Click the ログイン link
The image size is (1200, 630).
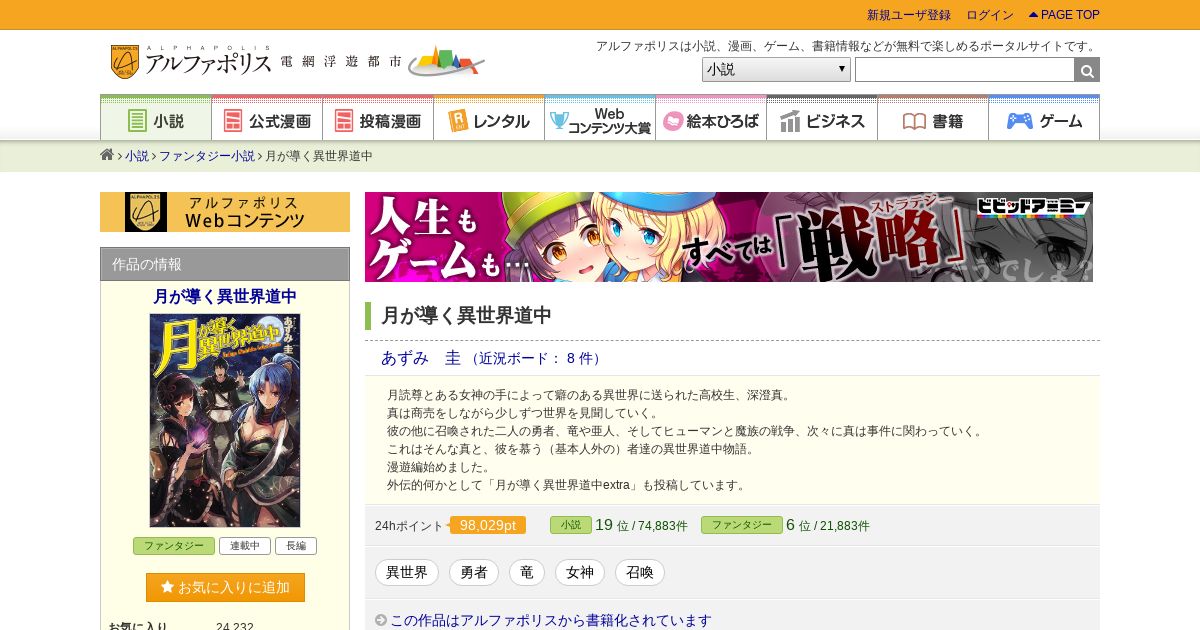[990, 15]
